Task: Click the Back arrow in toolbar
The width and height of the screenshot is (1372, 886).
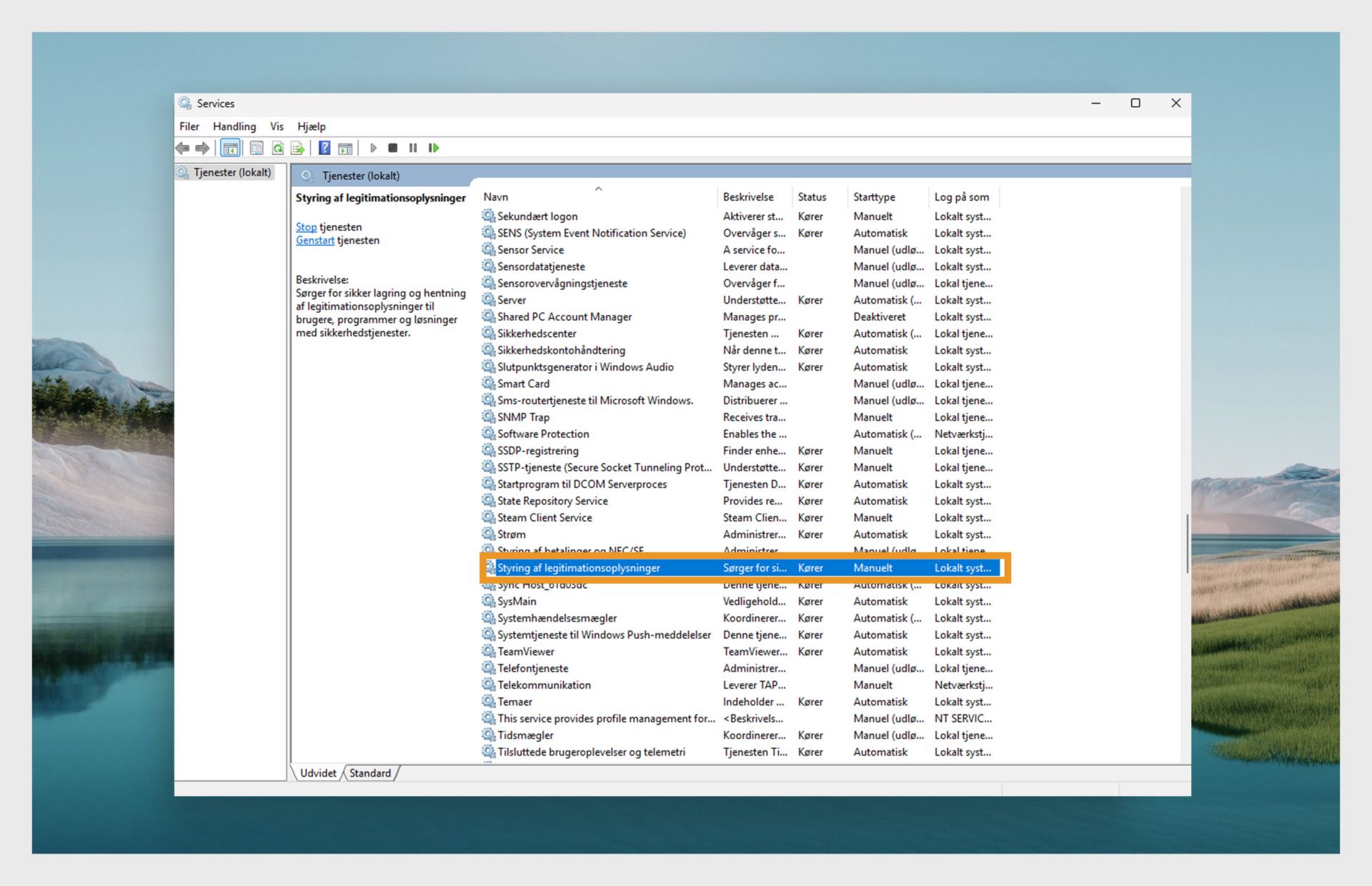Action: click(x=183, y=148)
